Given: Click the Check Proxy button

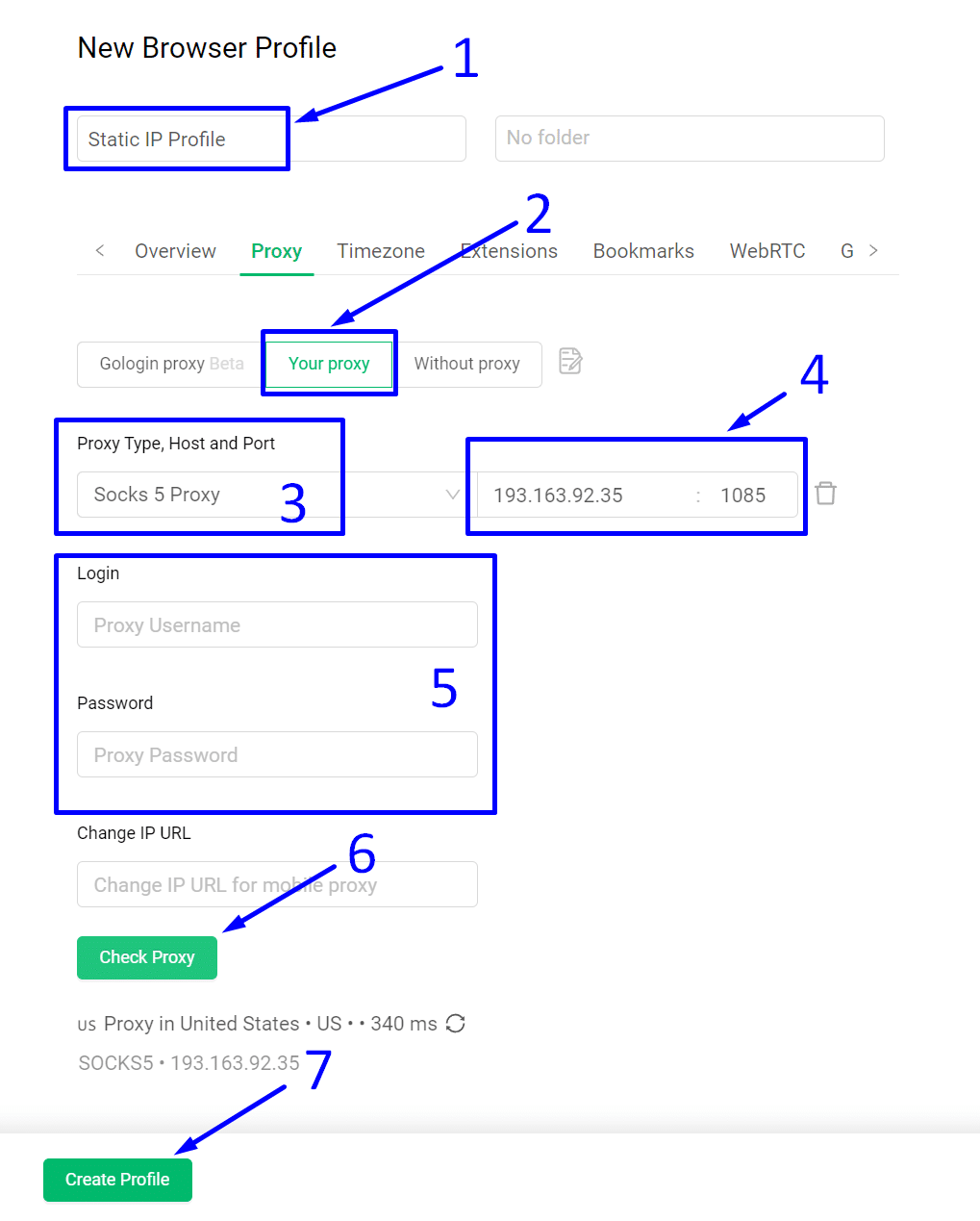Looking at the screenshot, I should (147, 957).
